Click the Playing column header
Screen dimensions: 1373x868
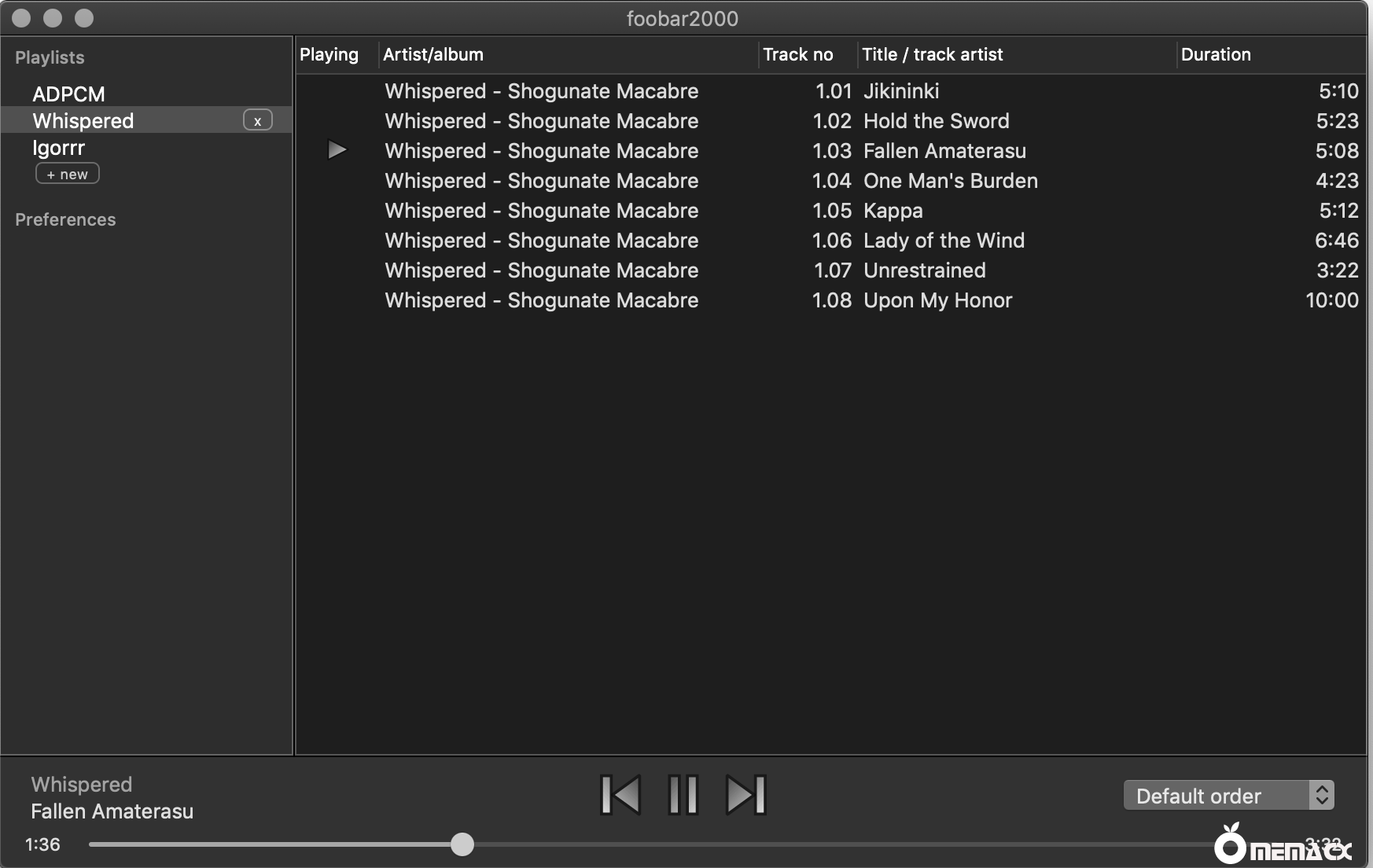tap(329, 55)
